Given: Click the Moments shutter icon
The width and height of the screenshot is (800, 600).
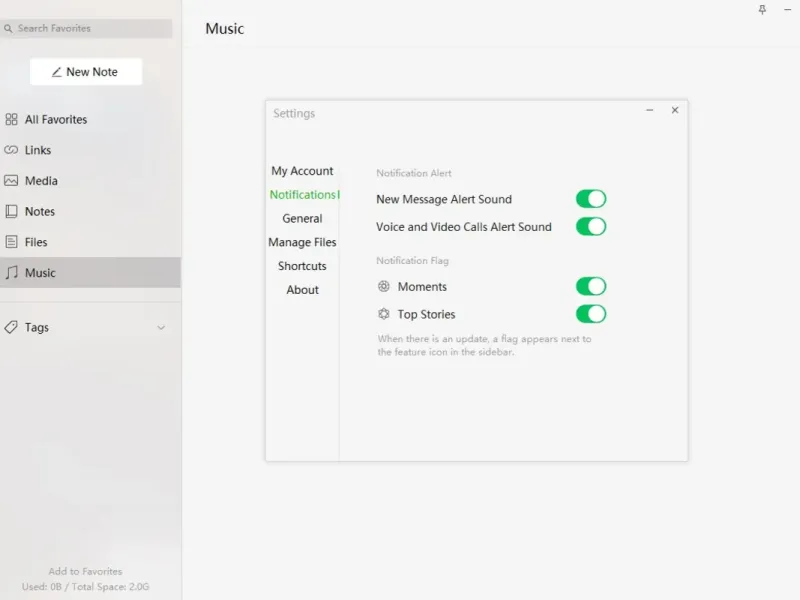Looking at the screenshot, I should 384,286.
